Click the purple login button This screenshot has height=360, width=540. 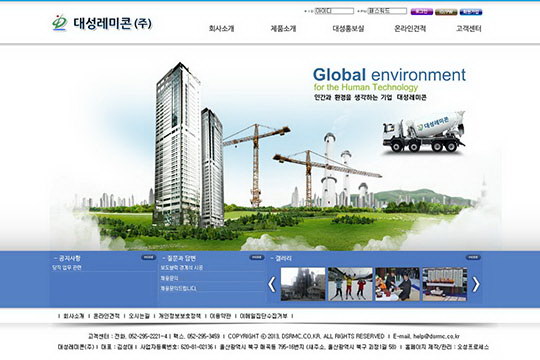(x=421, y=12)
